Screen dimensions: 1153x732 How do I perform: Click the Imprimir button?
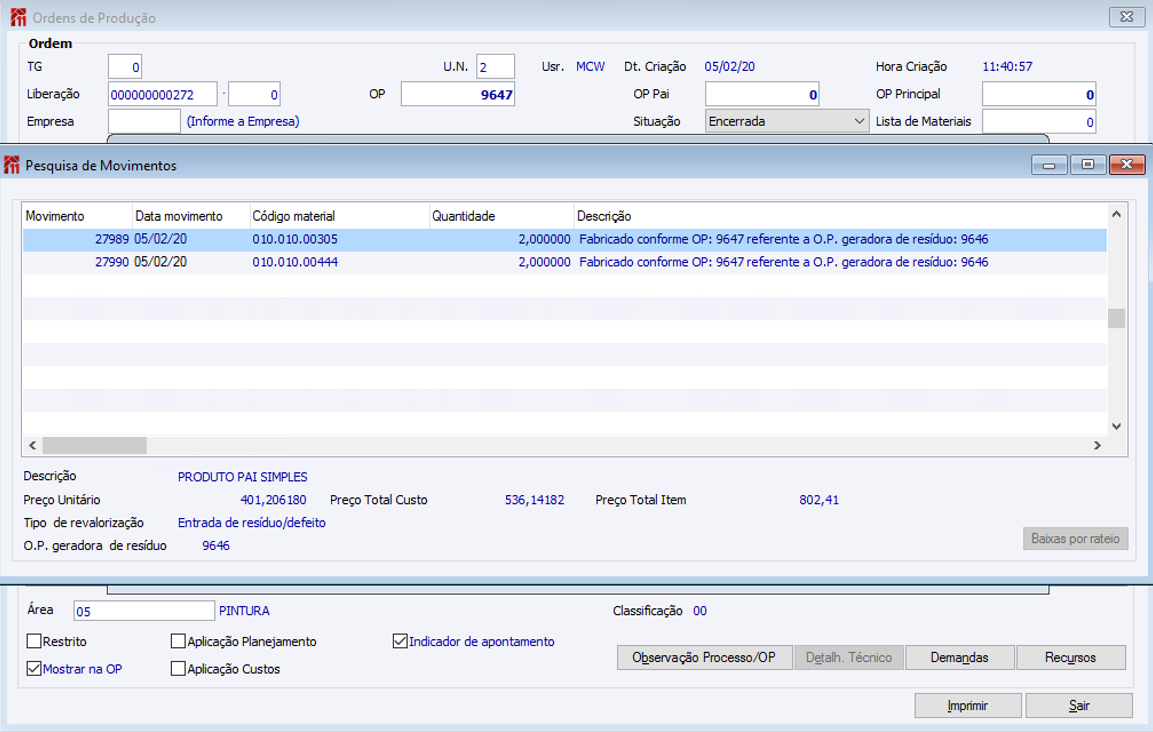point(967,706)
